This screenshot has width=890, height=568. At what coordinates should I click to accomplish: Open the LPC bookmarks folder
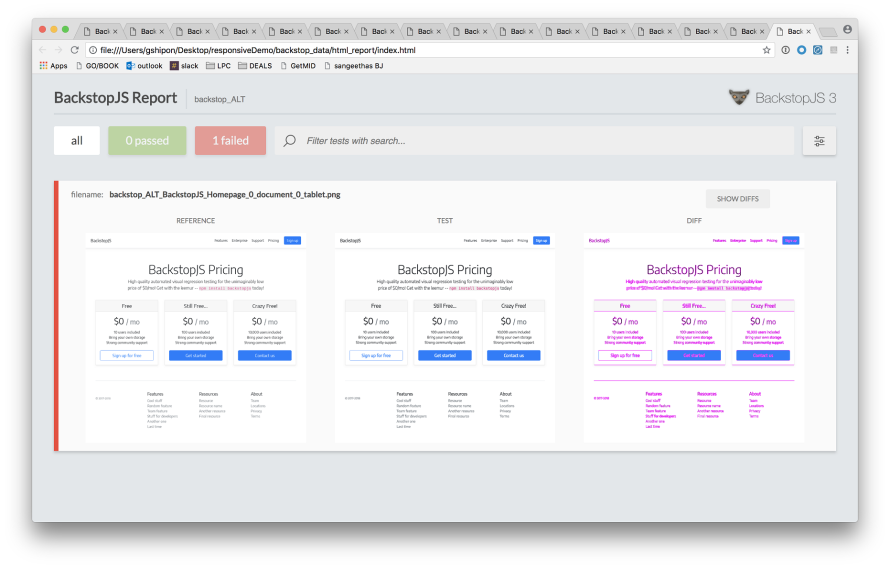218,66
